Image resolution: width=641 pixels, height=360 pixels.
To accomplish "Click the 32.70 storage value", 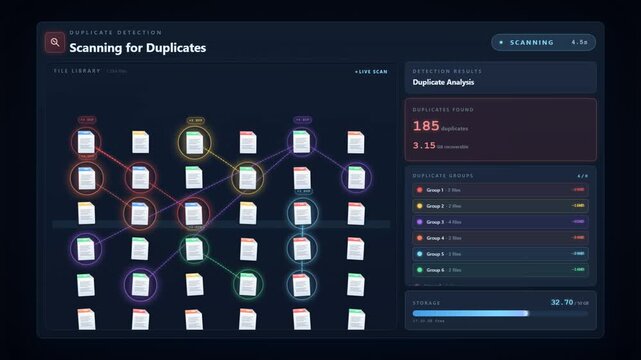I will 562,302.
